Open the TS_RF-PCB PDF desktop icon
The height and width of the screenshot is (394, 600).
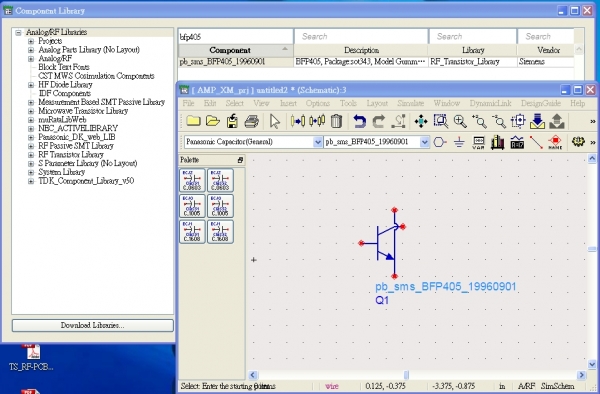(x=31, y=358)
